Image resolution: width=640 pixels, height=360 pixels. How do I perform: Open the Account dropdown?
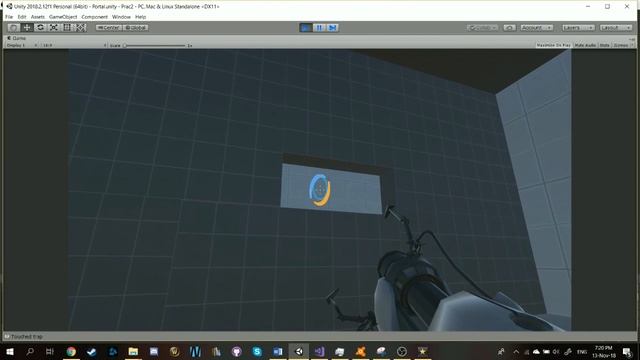(537, 27)
